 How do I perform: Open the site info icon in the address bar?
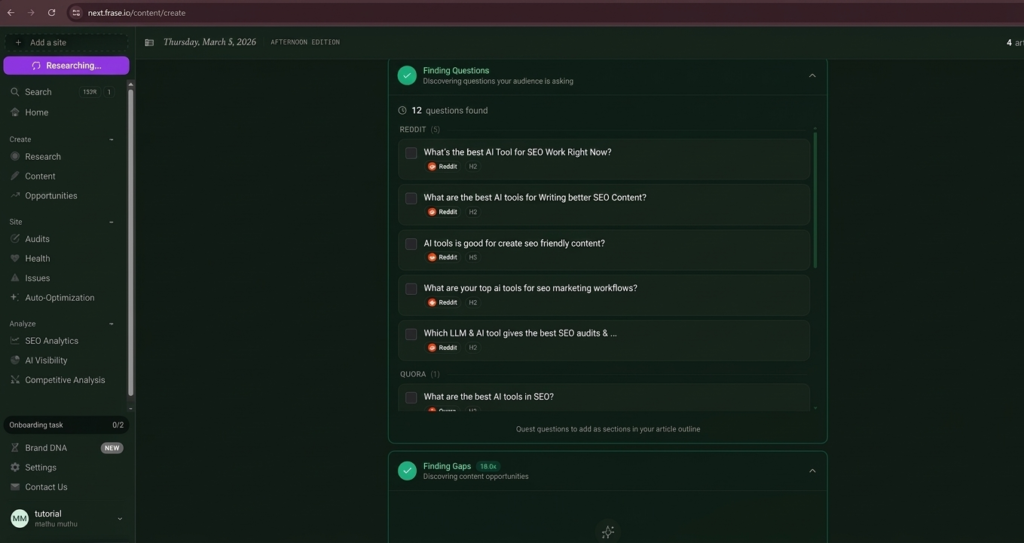click(76, 12)
